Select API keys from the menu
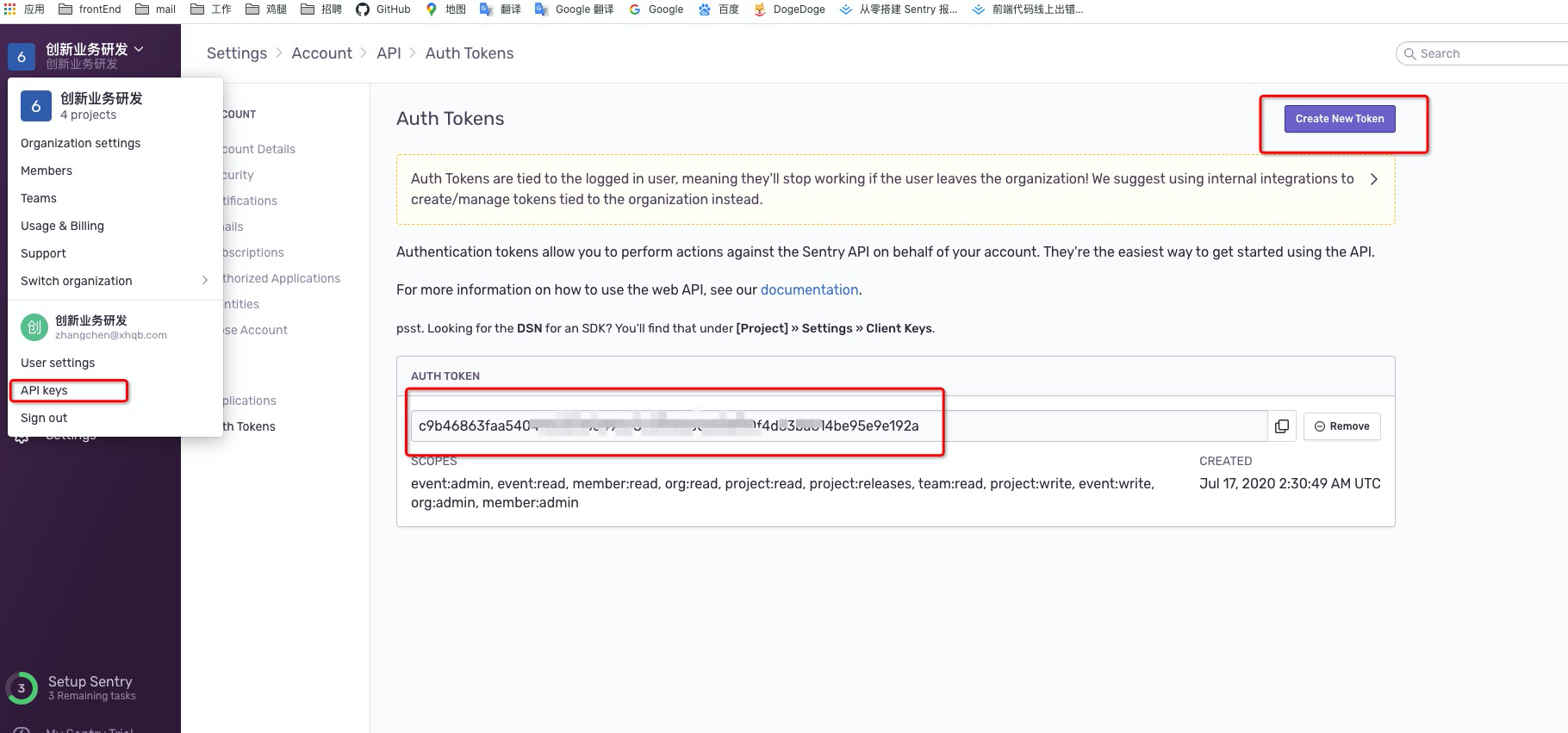This screenshot has height=733, width=1568. point(44,390)
